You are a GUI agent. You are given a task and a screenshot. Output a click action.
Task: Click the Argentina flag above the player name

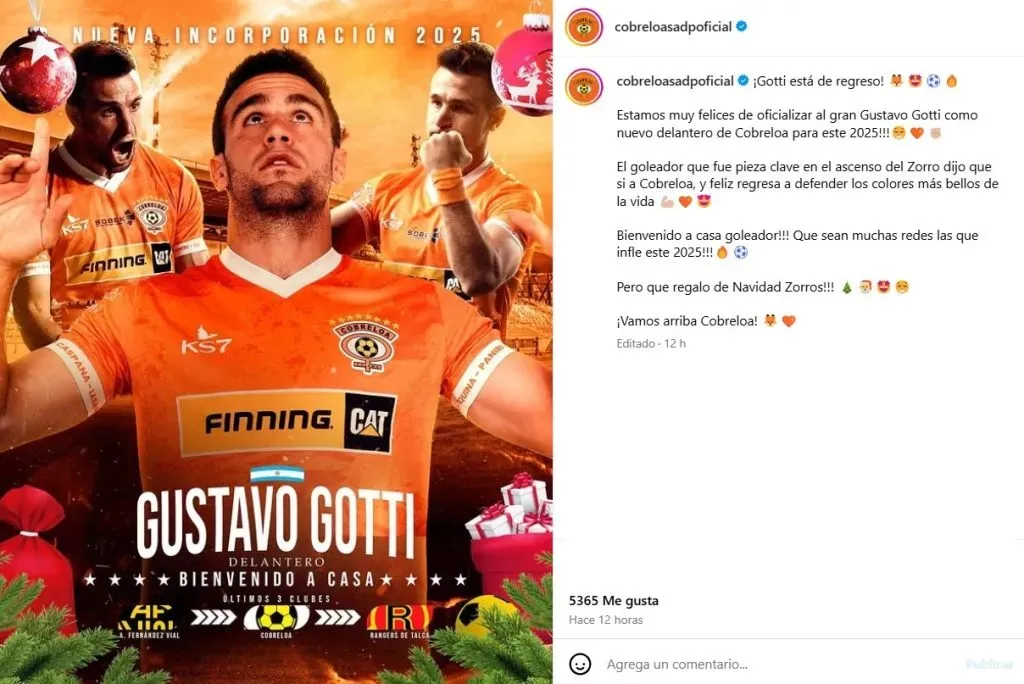pyautogui.click(x=278, y=474)
